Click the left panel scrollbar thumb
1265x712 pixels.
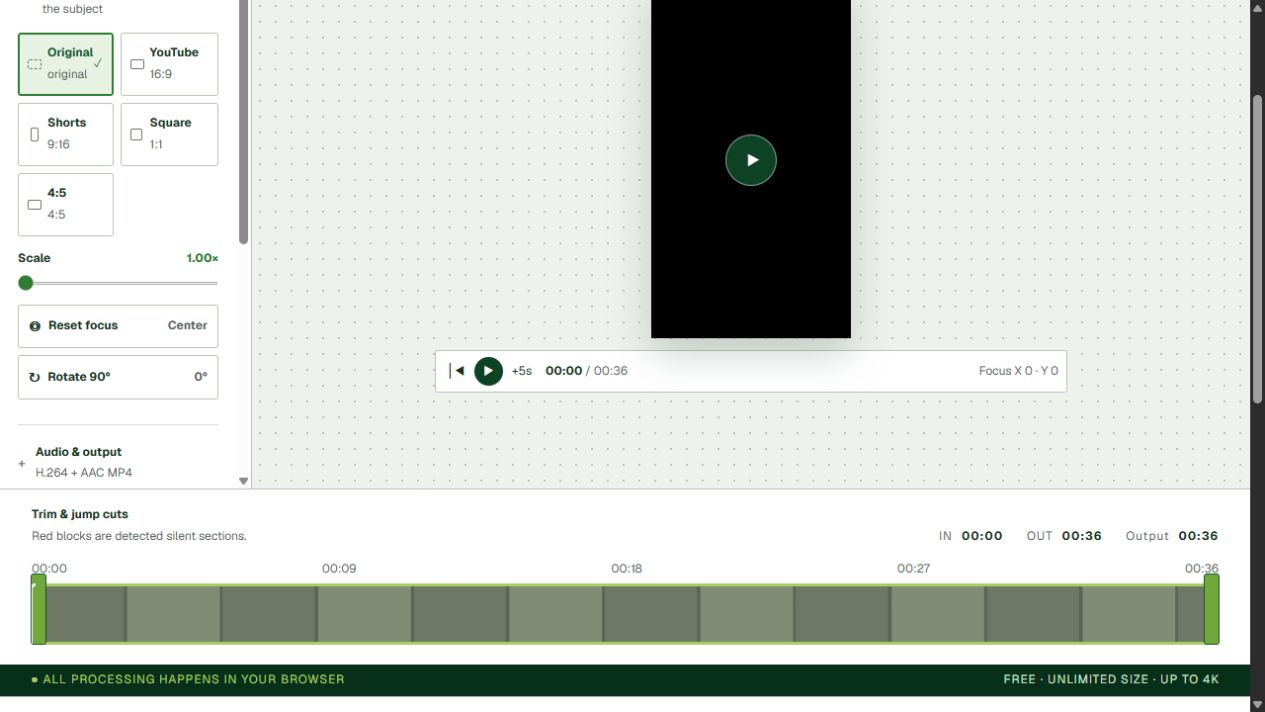[244, 120]
